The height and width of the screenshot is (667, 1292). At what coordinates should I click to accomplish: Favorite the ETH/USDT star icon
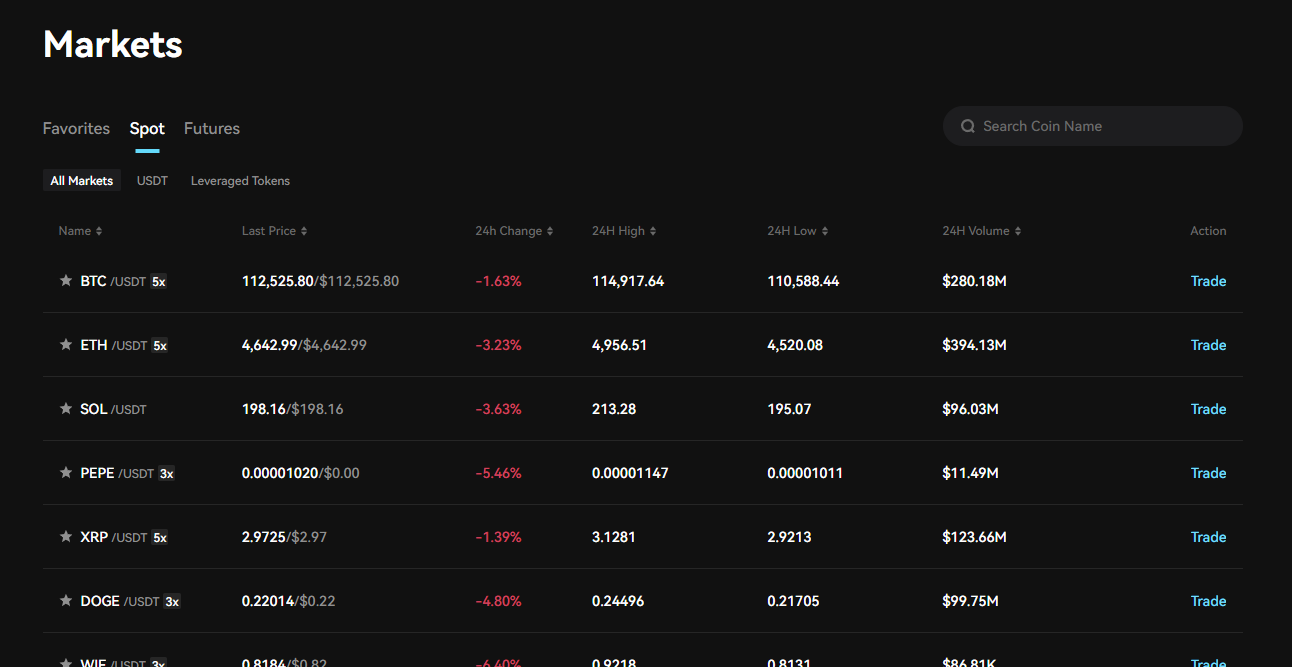pyautogui.click(x=66, y=345)
